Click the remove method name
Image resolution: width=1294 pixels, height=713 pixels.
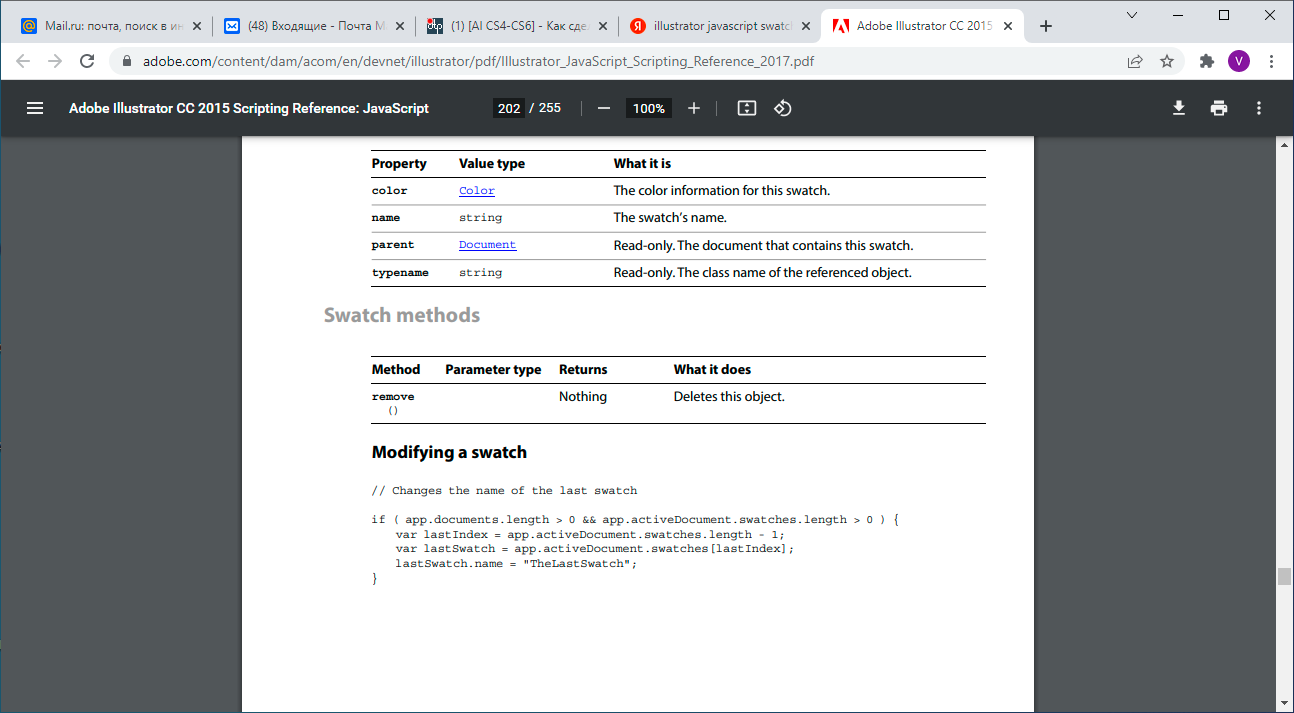pos(393,397)
